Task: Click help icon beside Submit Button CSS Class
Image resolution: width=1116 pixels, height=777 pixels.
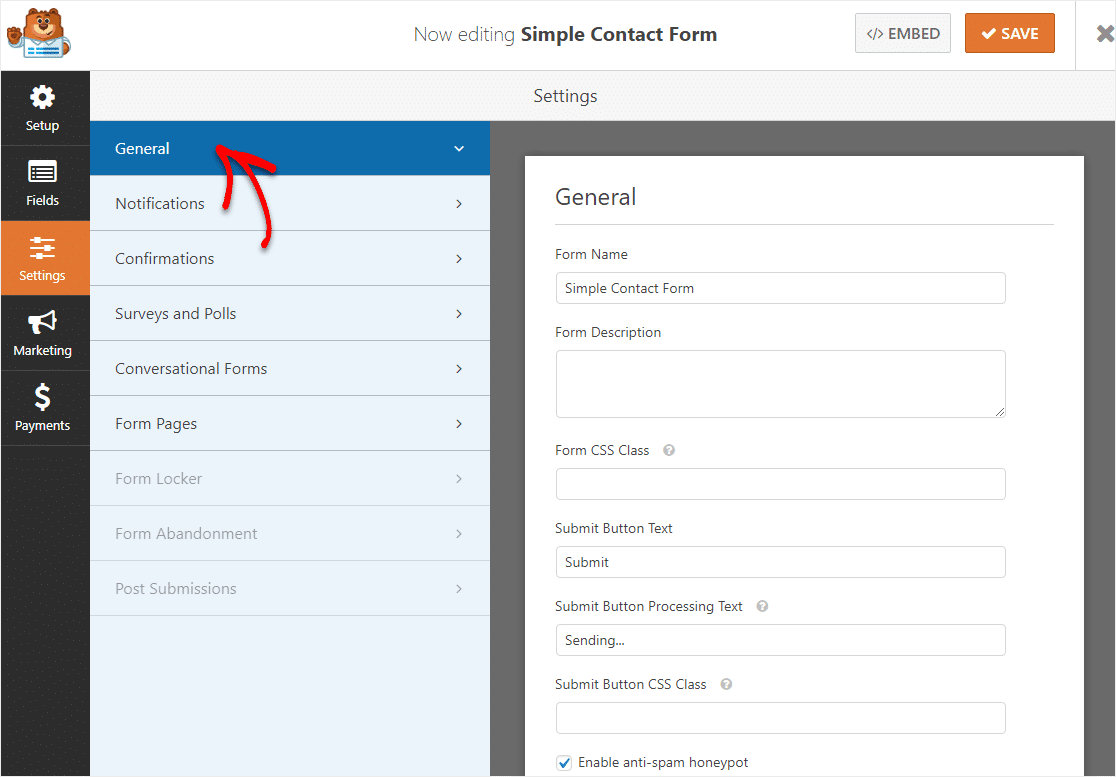Action: [726, 684]
